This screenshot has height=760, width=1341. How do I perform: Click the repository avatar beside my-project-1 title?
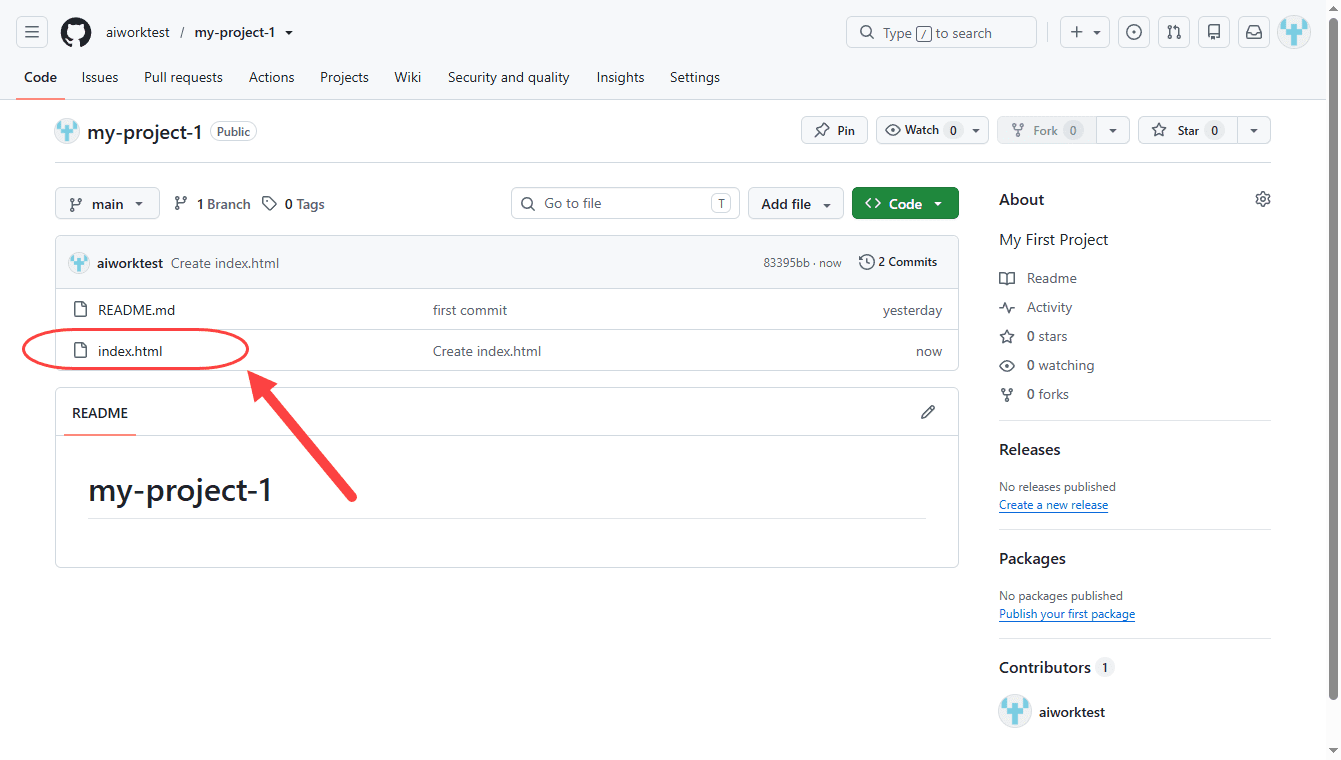click(x=67, y=131)
